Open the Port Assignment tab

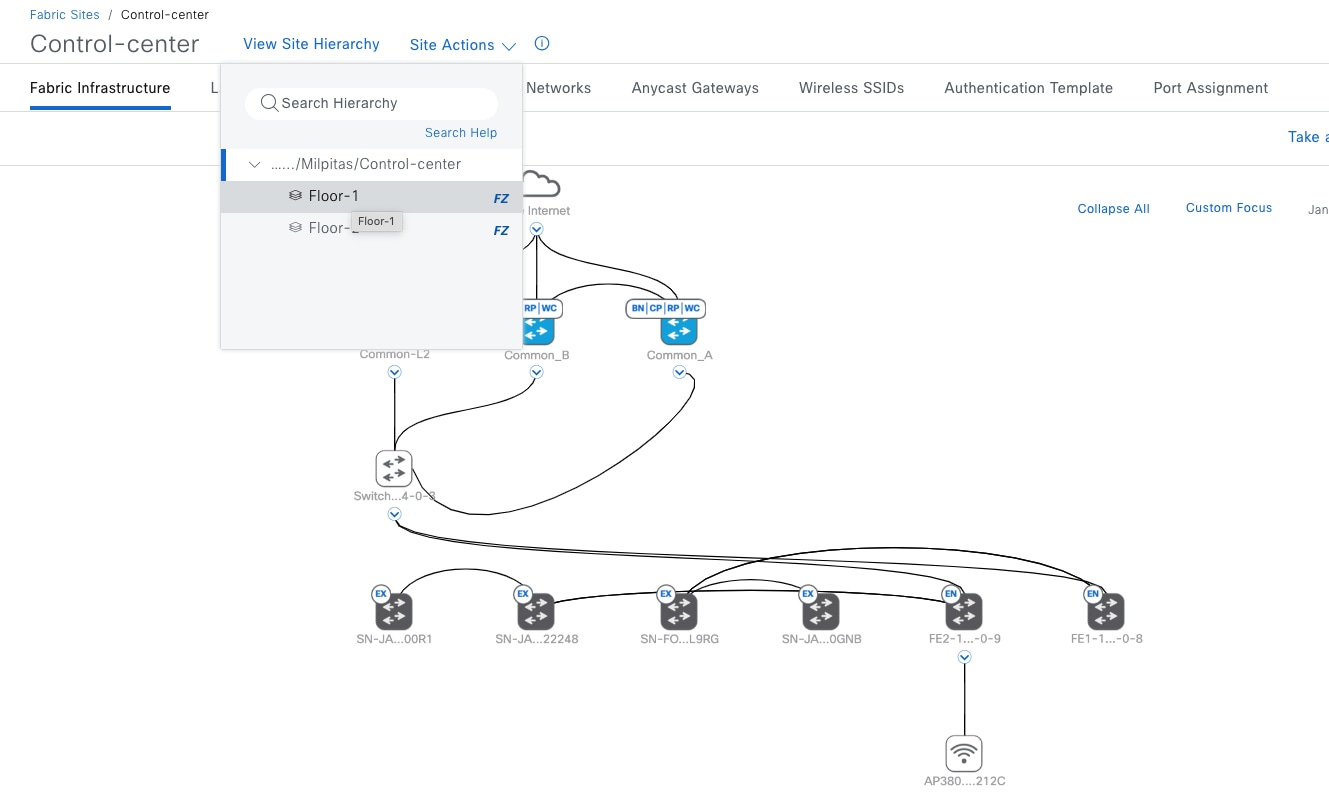[1210, 88]
